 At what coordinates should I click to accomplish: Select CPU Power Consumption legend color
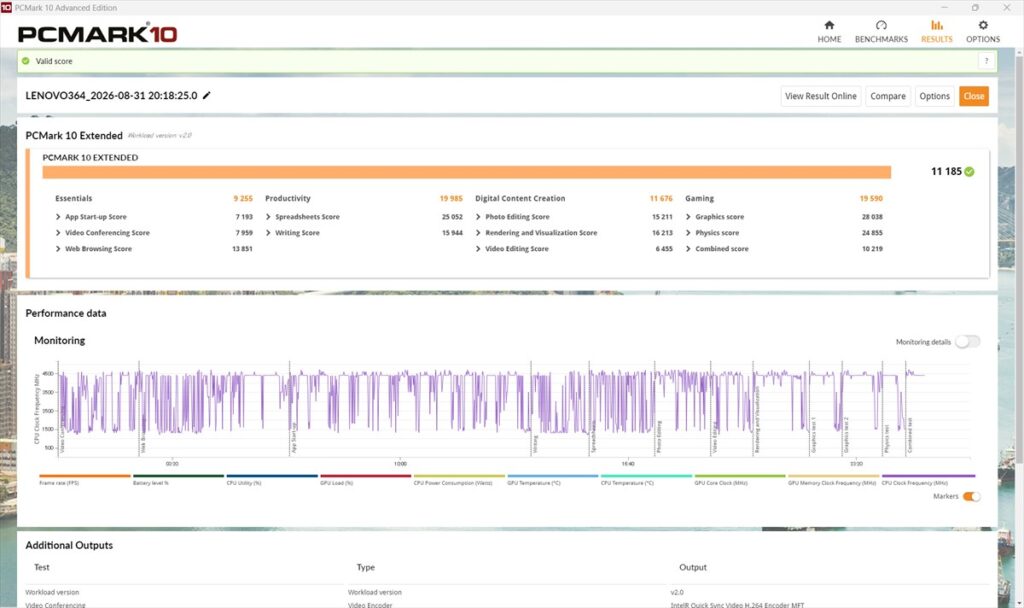pos(459,476)
